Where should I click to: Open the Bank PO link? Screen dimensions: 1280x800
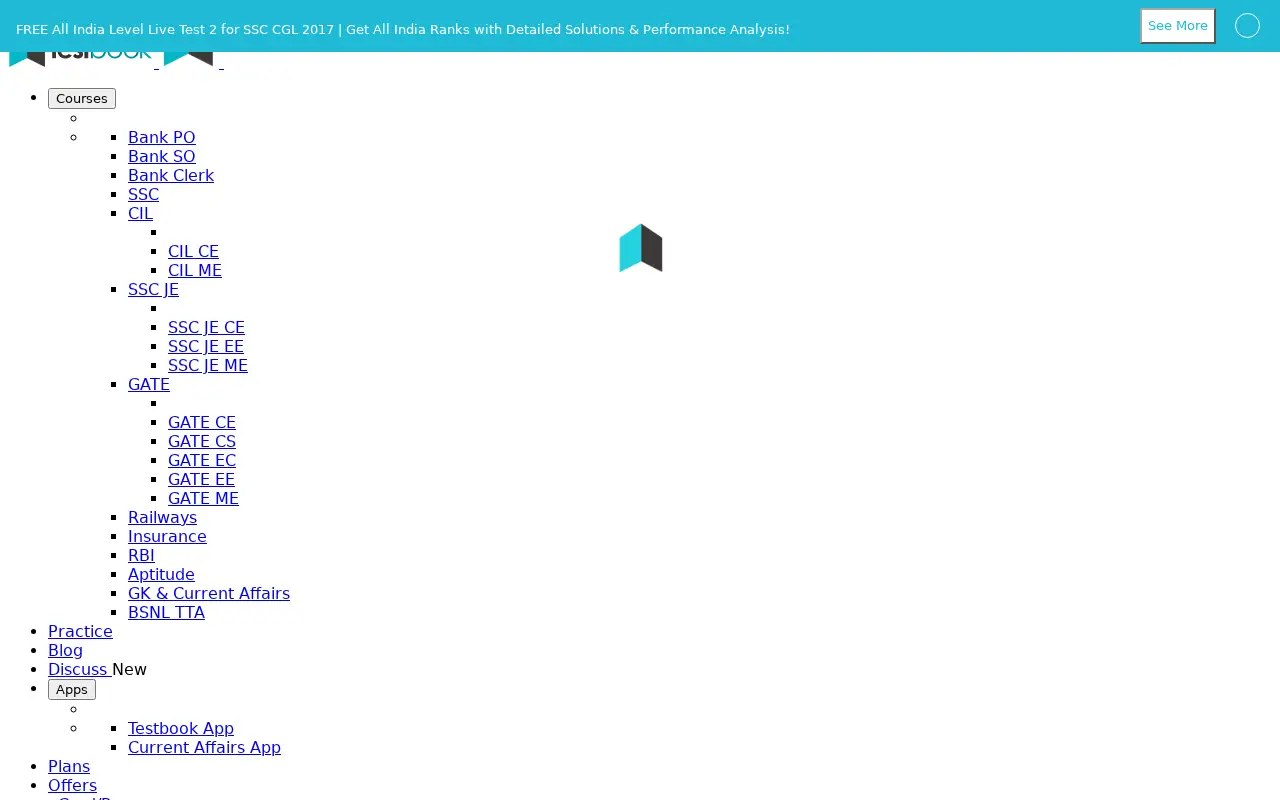pyautogui.click(x=162, y=137)
